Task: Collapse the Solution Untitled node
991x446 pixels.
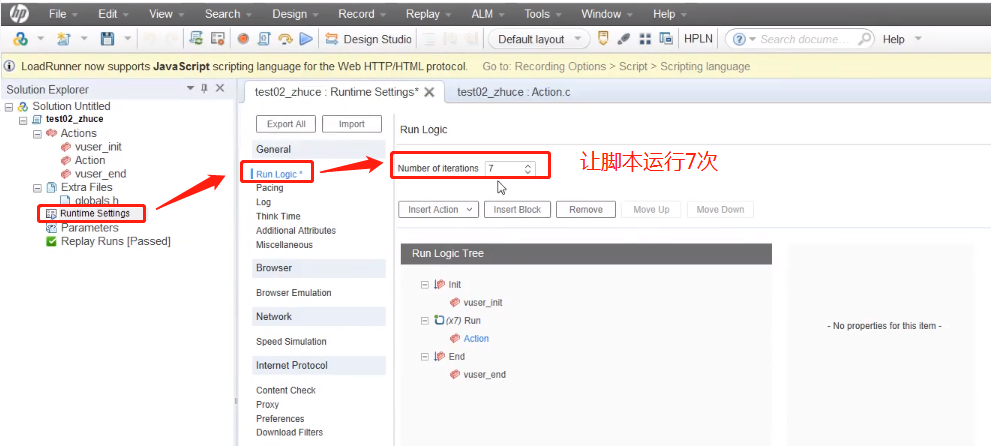Action: click(8, 107)
